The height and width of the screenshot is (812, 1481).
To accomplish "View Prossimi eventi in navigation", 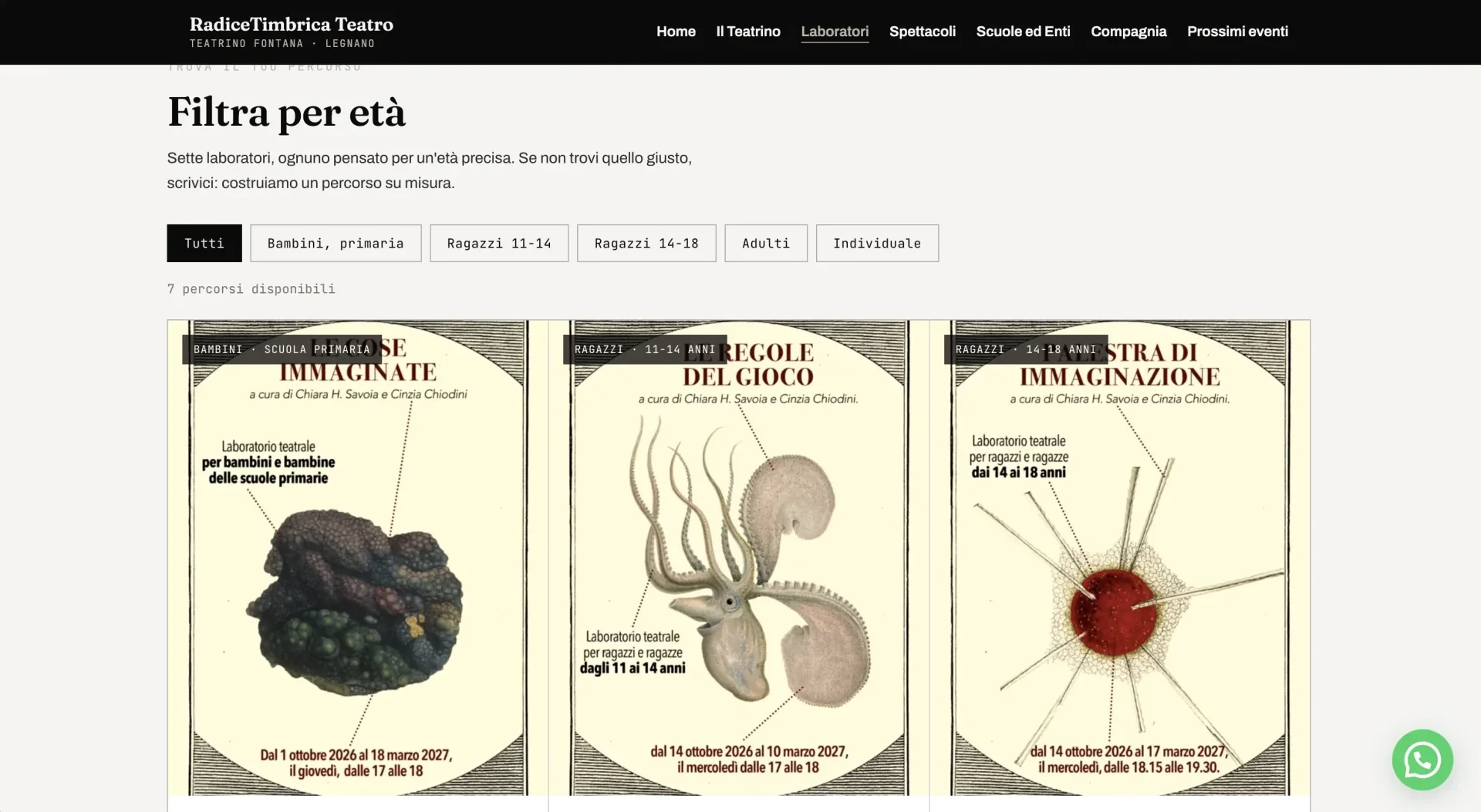I will point(1237,32).
